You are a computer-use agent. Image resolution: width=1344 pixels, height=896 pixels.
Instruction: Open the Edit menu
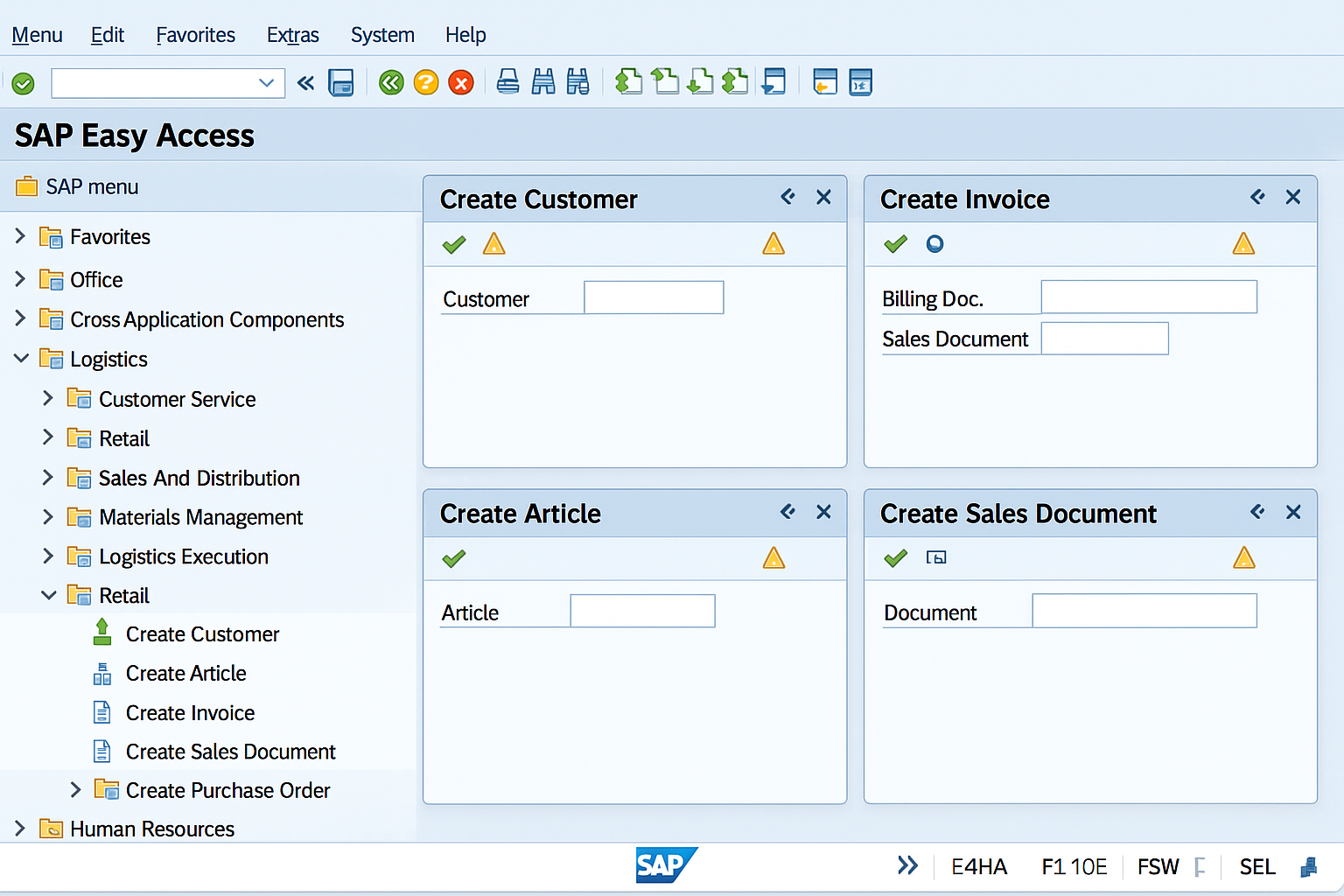point(108,35)
